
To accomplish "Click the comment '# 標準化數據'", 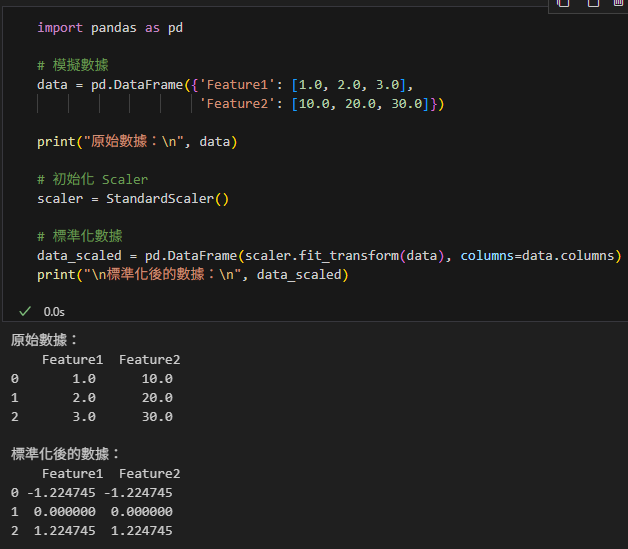I will click(x=80, y=236).
